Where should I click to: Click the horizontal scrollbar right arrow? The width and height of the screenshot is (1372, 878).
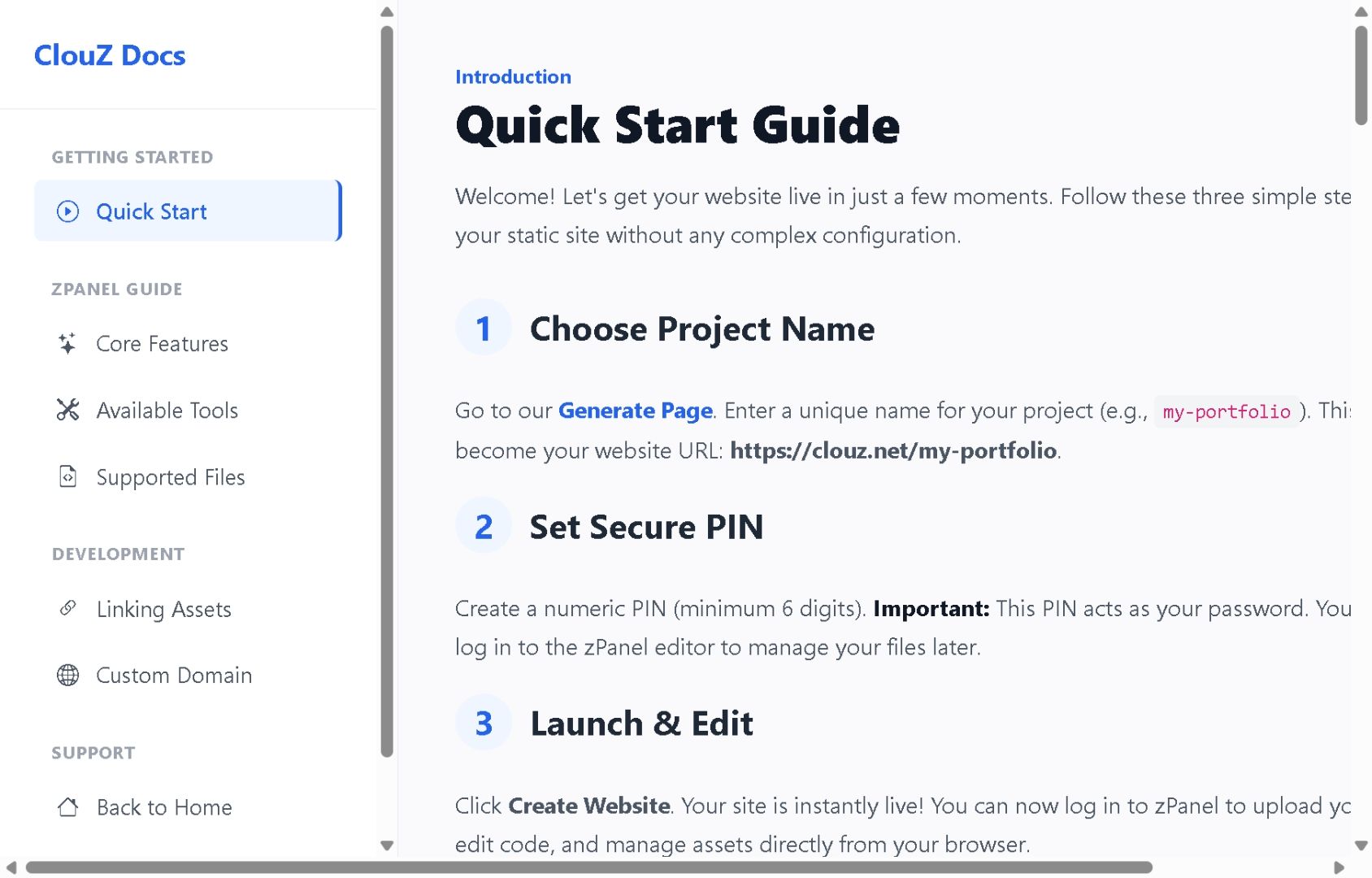pos(1339,867)
